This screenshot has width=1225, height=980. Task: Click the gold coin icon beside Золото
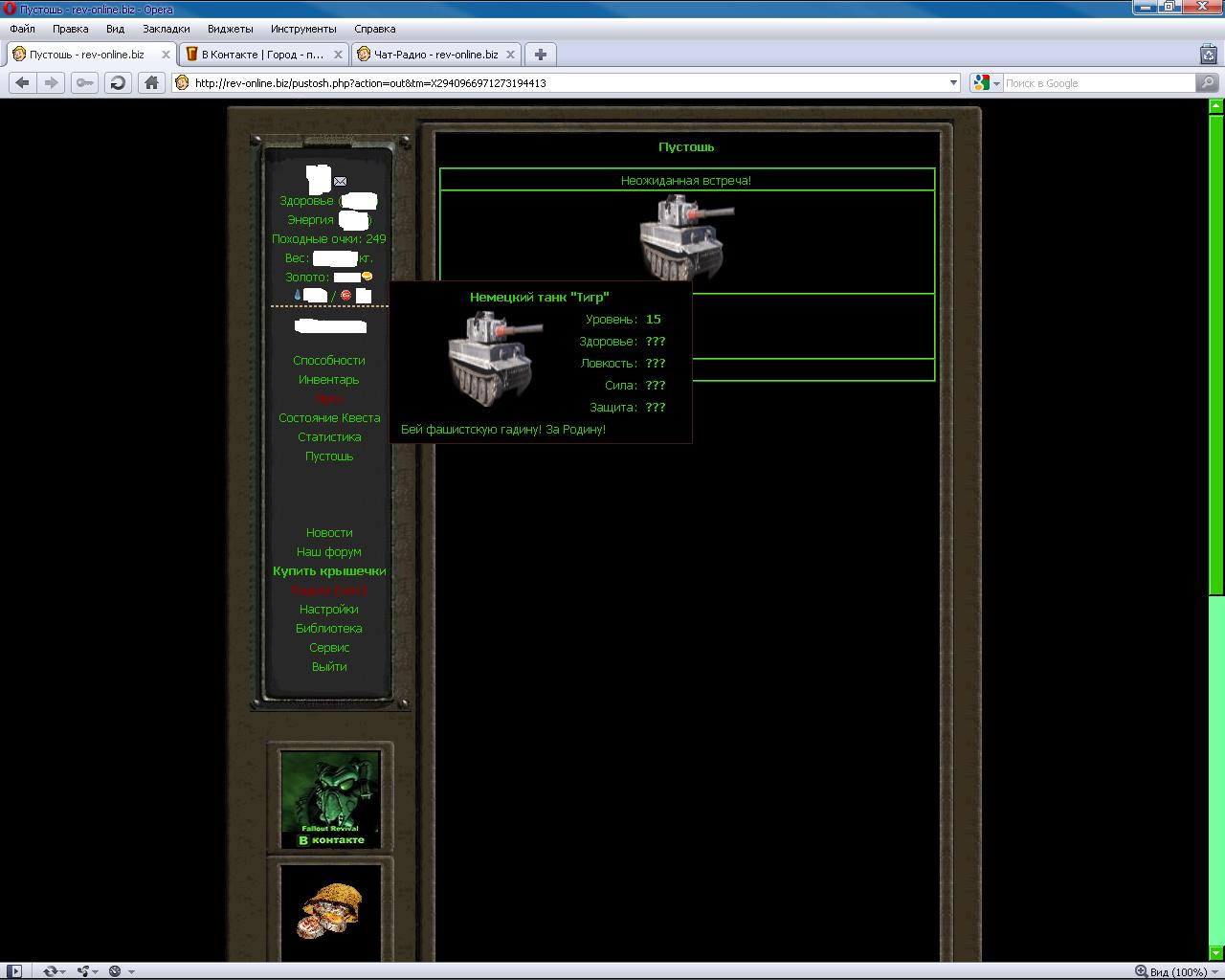pos(367,277)
